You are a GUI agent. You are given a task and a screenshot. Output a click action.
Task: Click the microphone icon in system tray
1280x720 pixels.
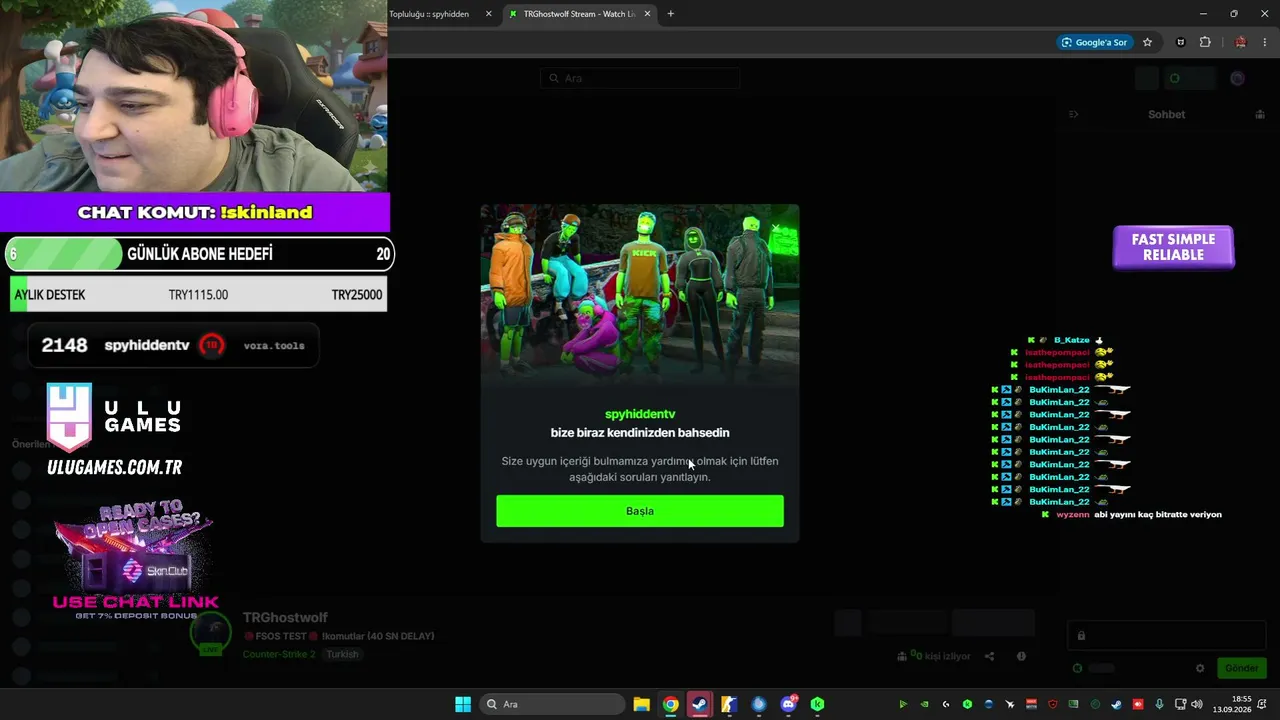point(1159,704)
